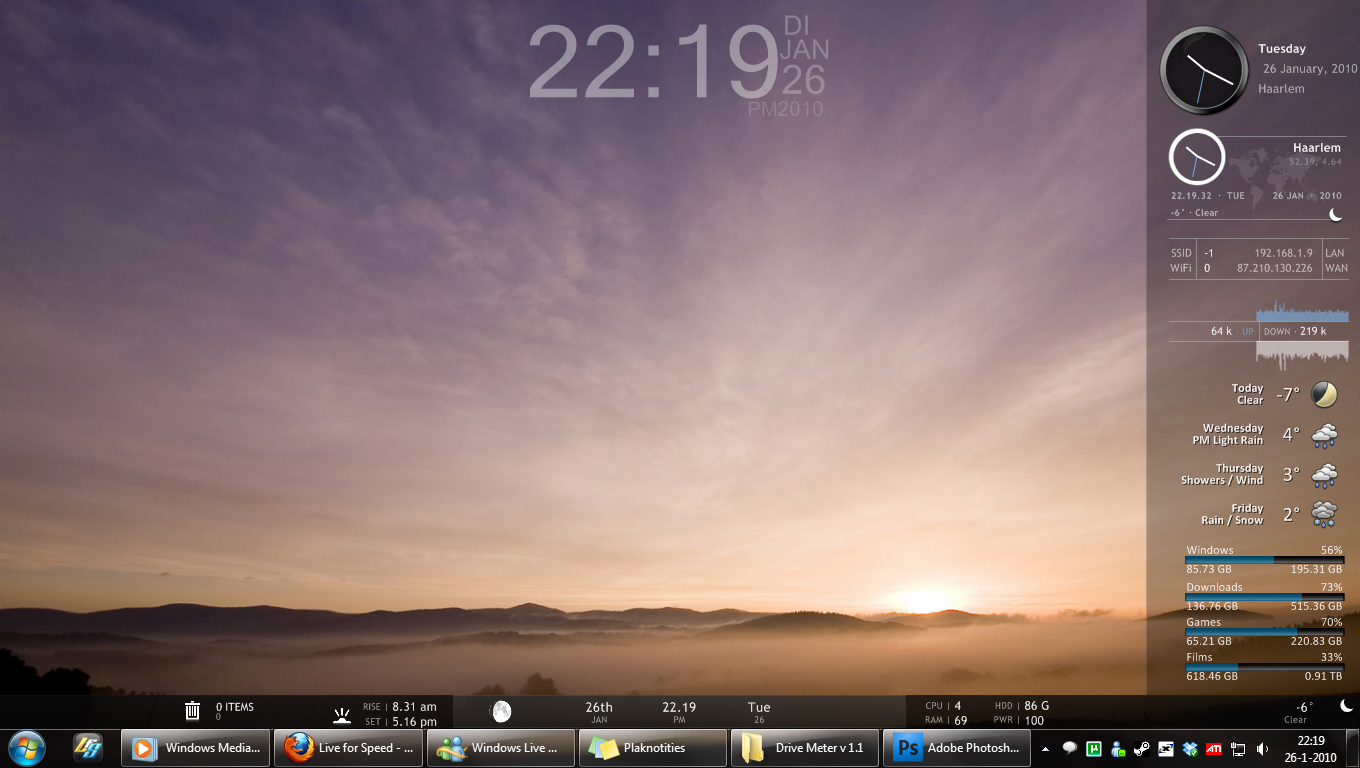Click the '0 ITEMS' recycle bin count
1360x768 pixels.
[235, 707]
